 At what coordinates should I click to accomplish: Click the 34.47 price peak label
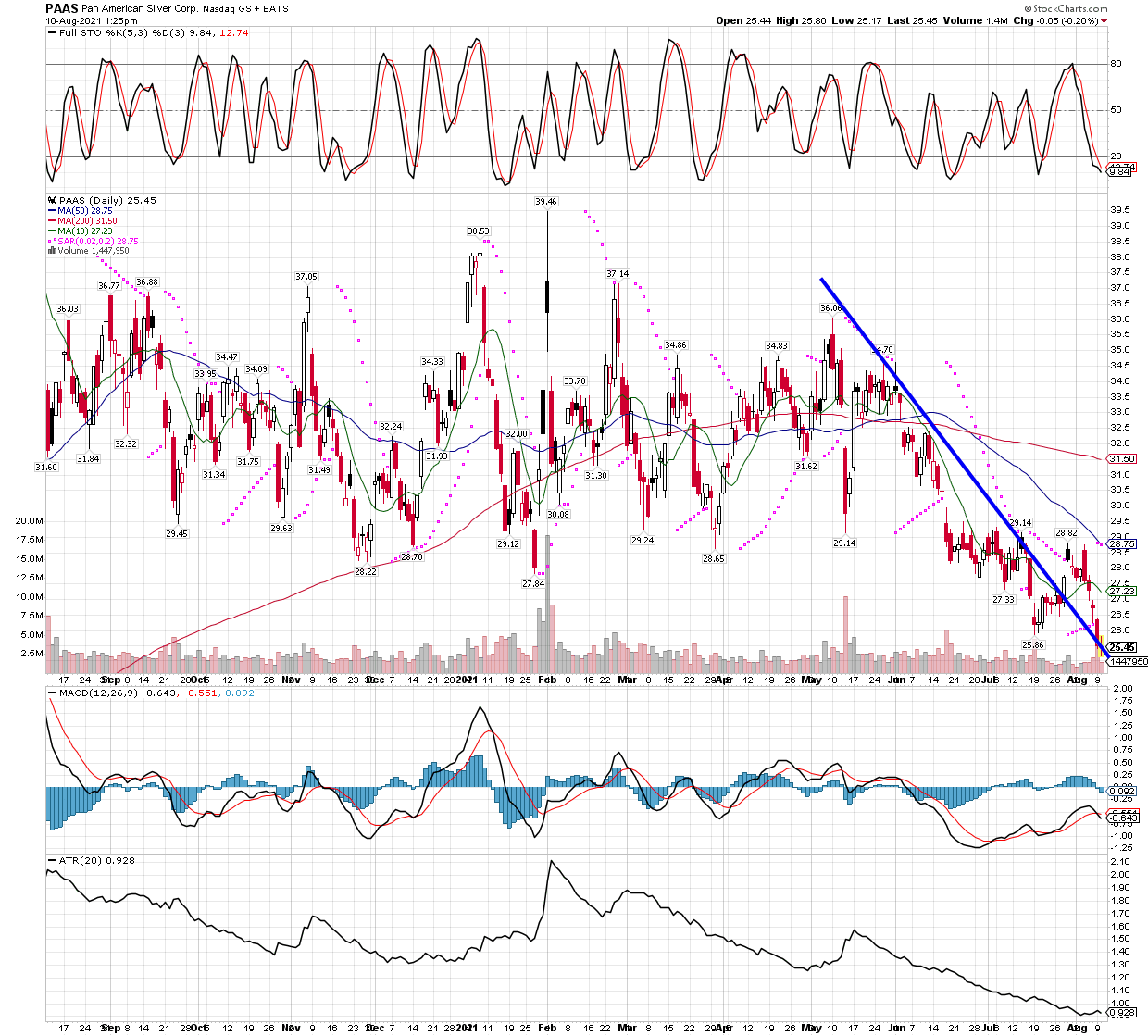pos(227,357)
